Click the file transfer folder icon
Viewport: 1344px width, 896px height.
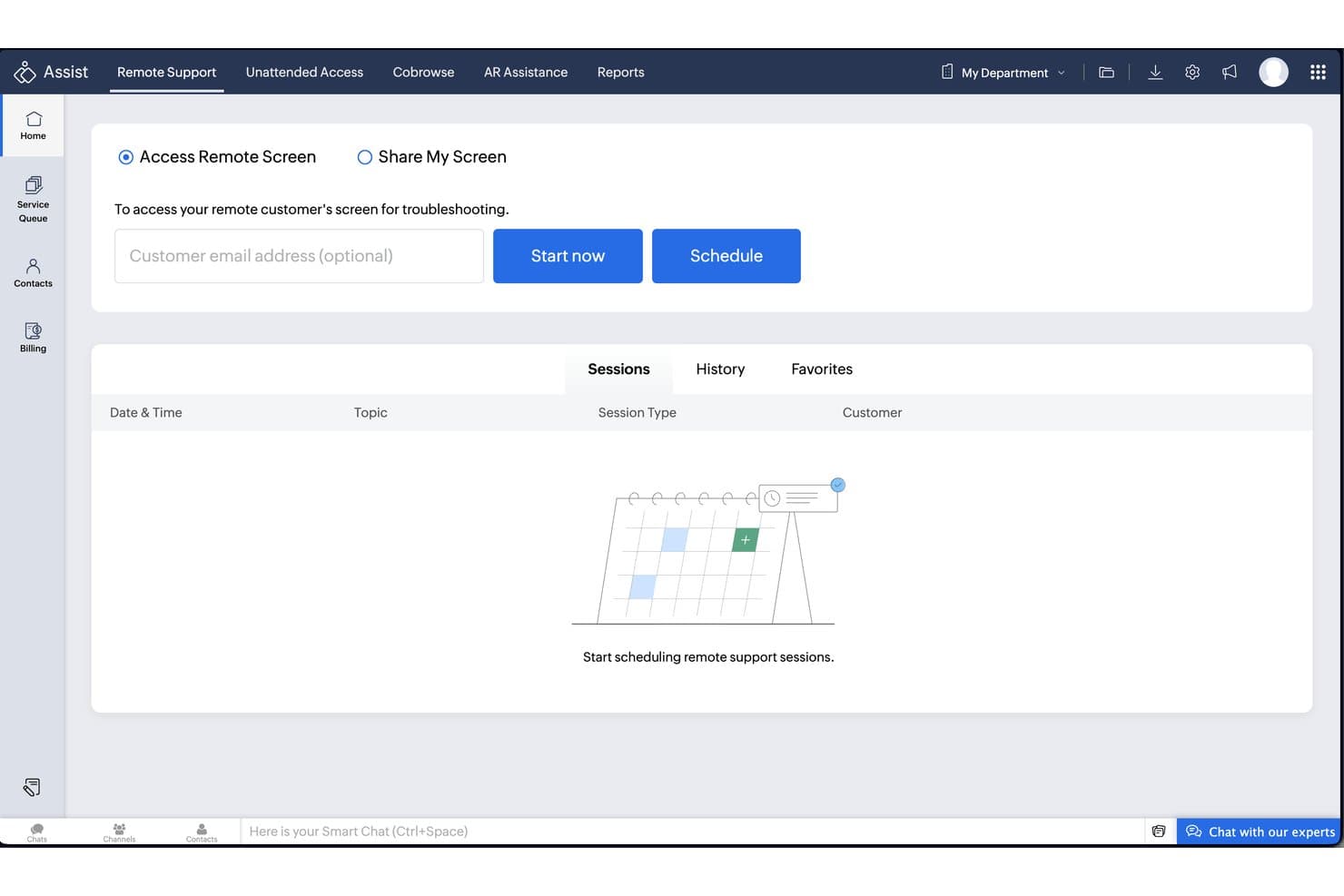[1106, 72]
